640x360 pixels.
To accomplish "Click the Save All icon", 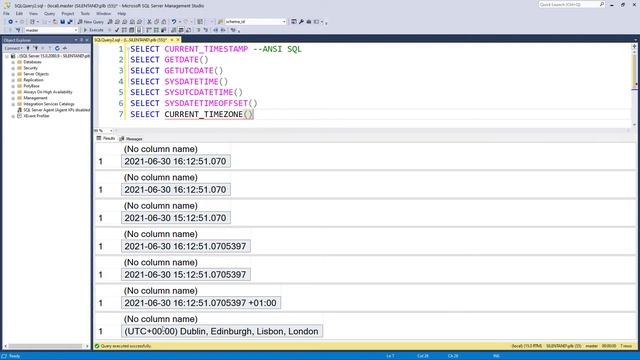I will coord(69,22).
